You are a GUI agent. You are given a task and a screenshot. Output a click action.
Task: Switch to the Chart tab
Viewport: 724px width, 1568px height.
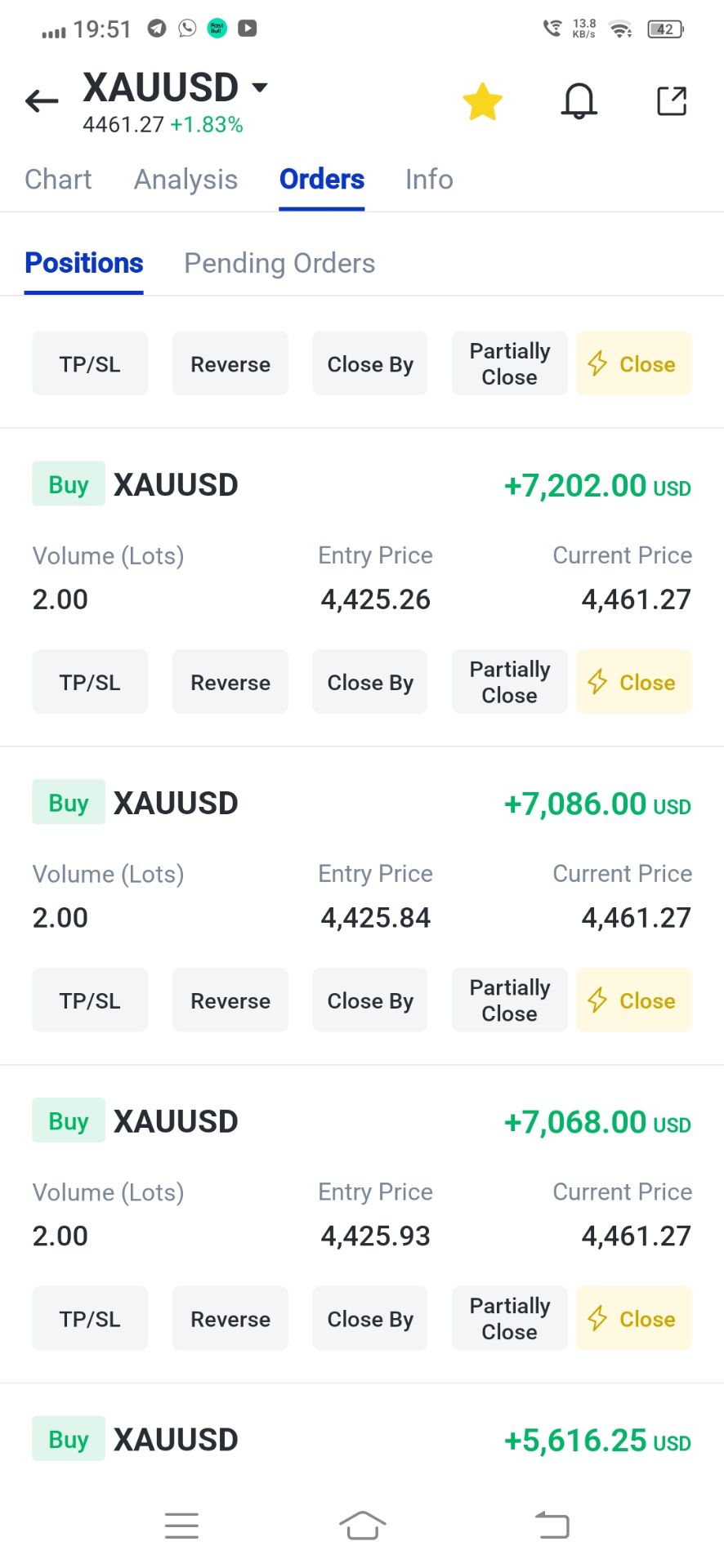coord(58,180)
